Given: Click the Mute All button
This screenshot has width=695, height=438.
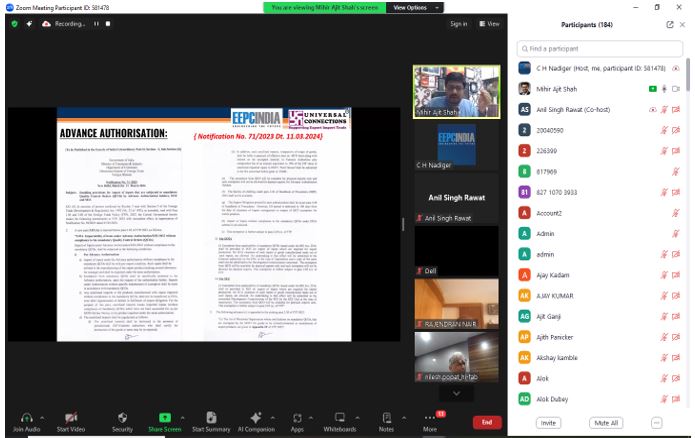Looking at the screenshot, I should [x=605, y=423].
